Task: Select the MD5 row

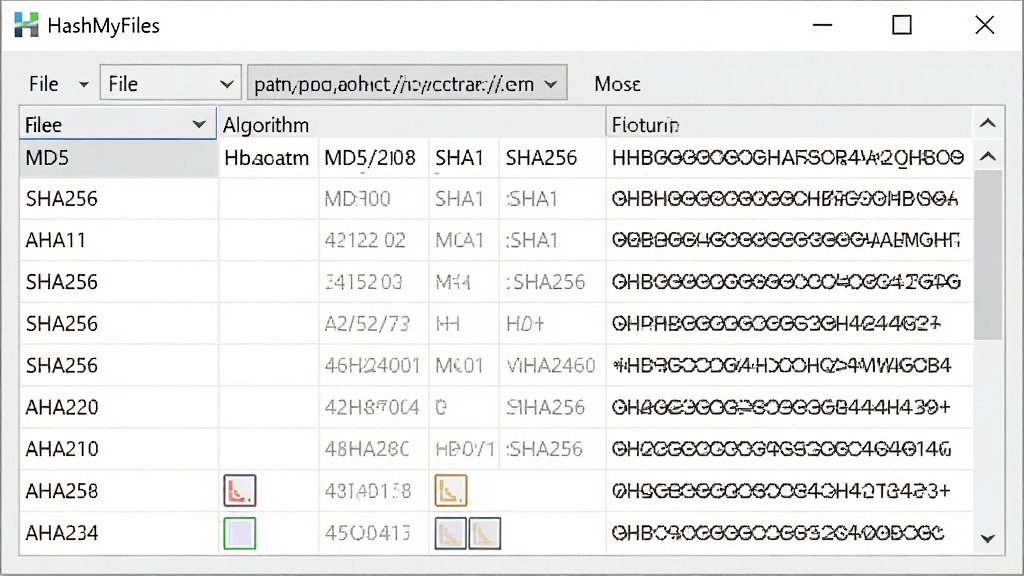Action: pos(119,157)
